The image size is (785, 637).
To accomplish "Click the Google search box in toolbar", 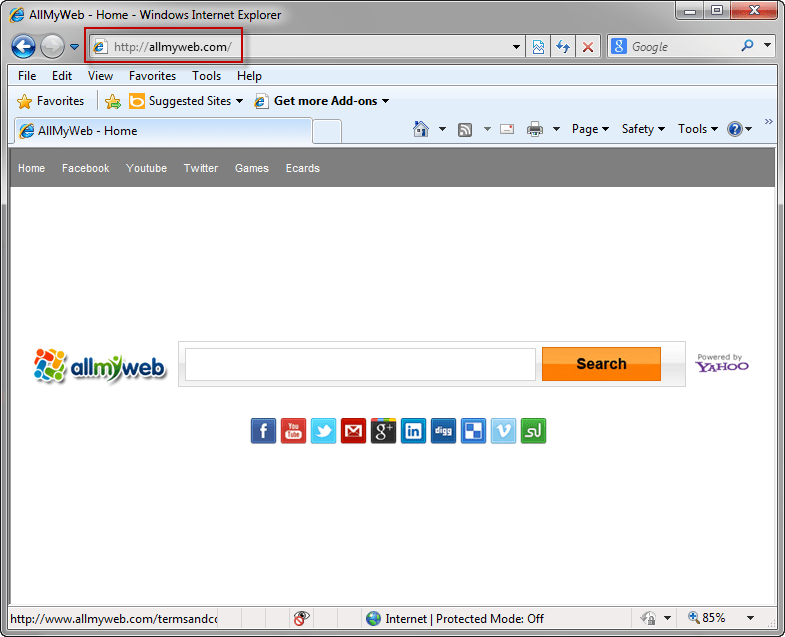I will coord(682,47).
